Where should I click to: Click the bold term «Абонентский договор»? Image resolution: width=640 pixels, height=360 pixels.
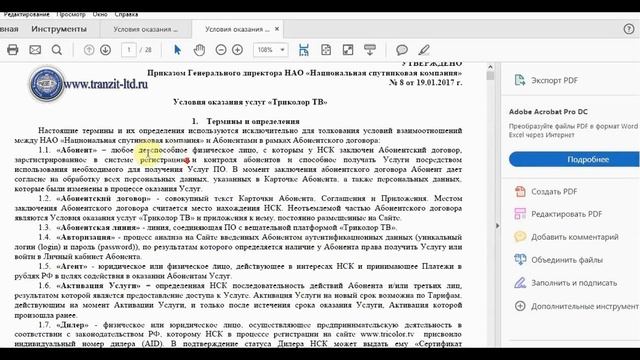pyautogui.click(x=103, y=199)
